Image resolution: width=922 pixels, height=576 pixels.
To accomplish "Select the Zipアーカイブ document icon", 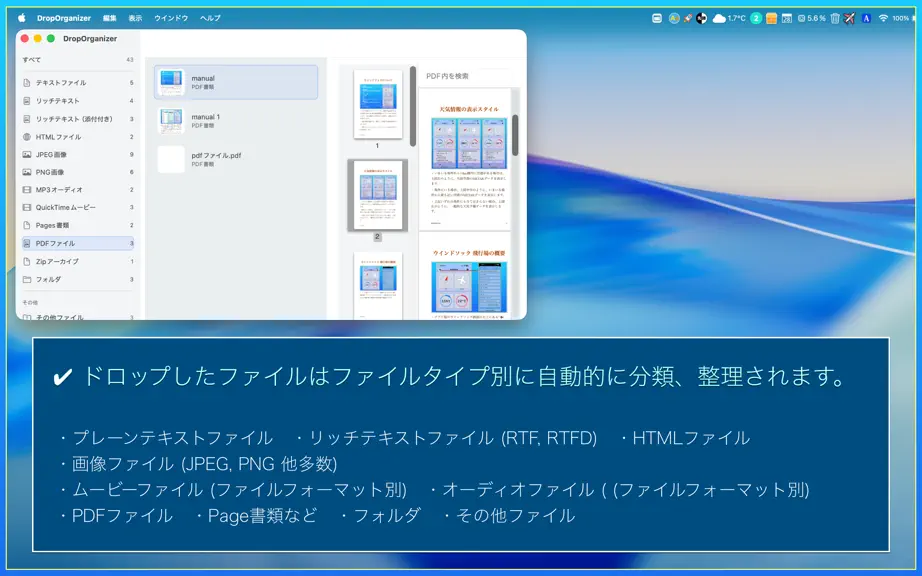I will (x=26, y=262).
